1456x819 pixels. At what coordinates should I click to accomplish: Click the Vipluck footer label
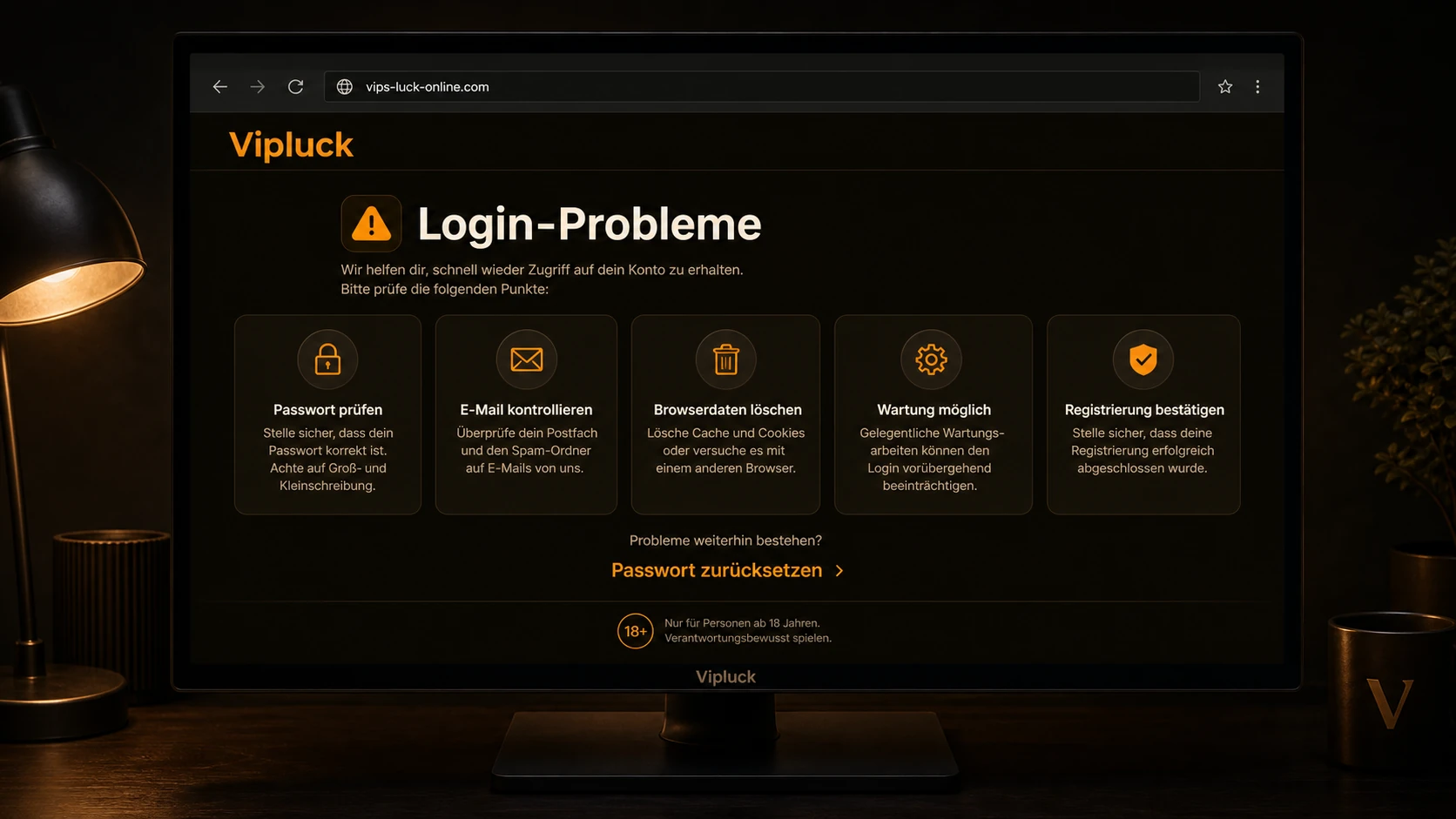(x=725, y=676)
